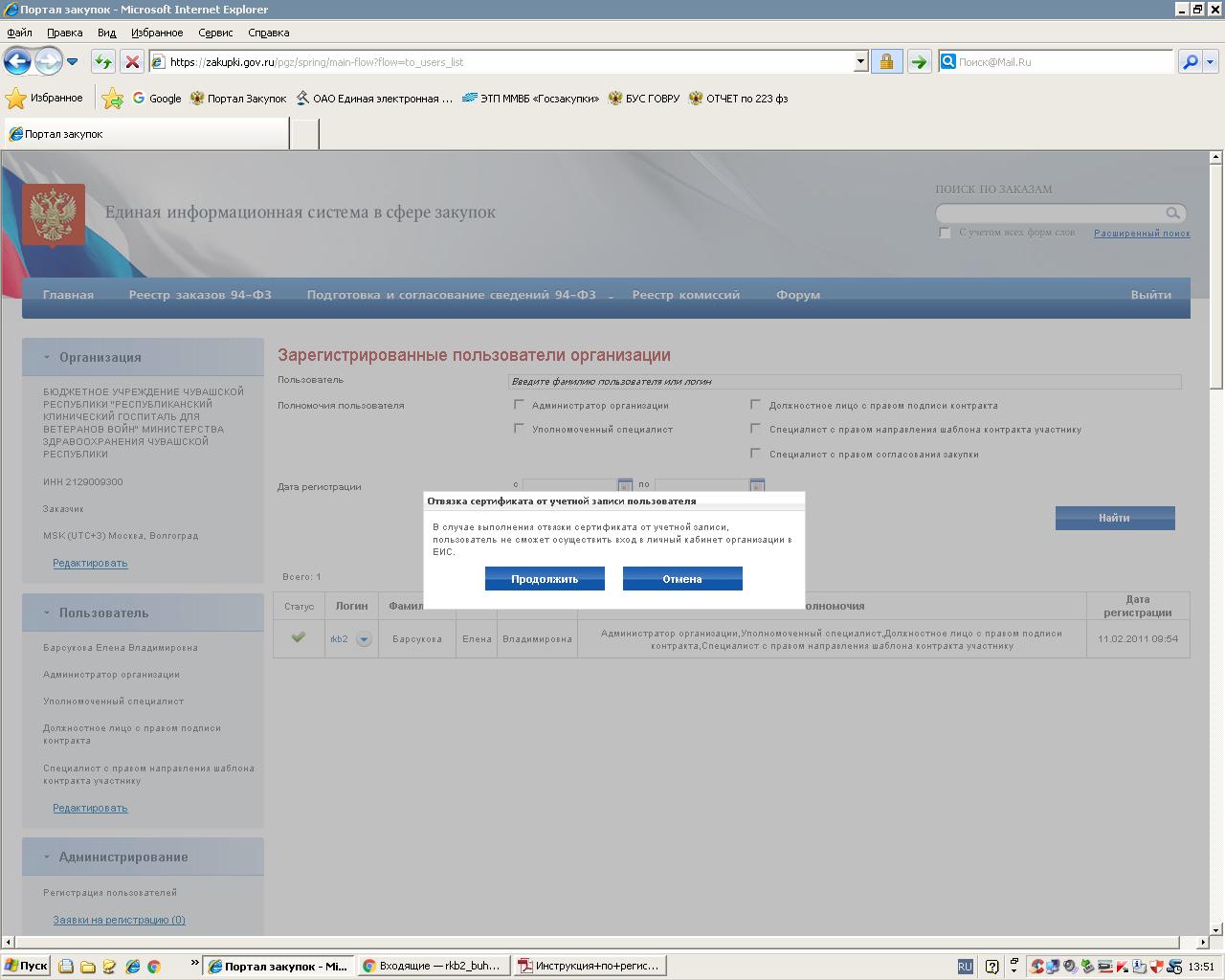
Task: Click the green status checkmark for rkb2
Action: tap(299, 637)
